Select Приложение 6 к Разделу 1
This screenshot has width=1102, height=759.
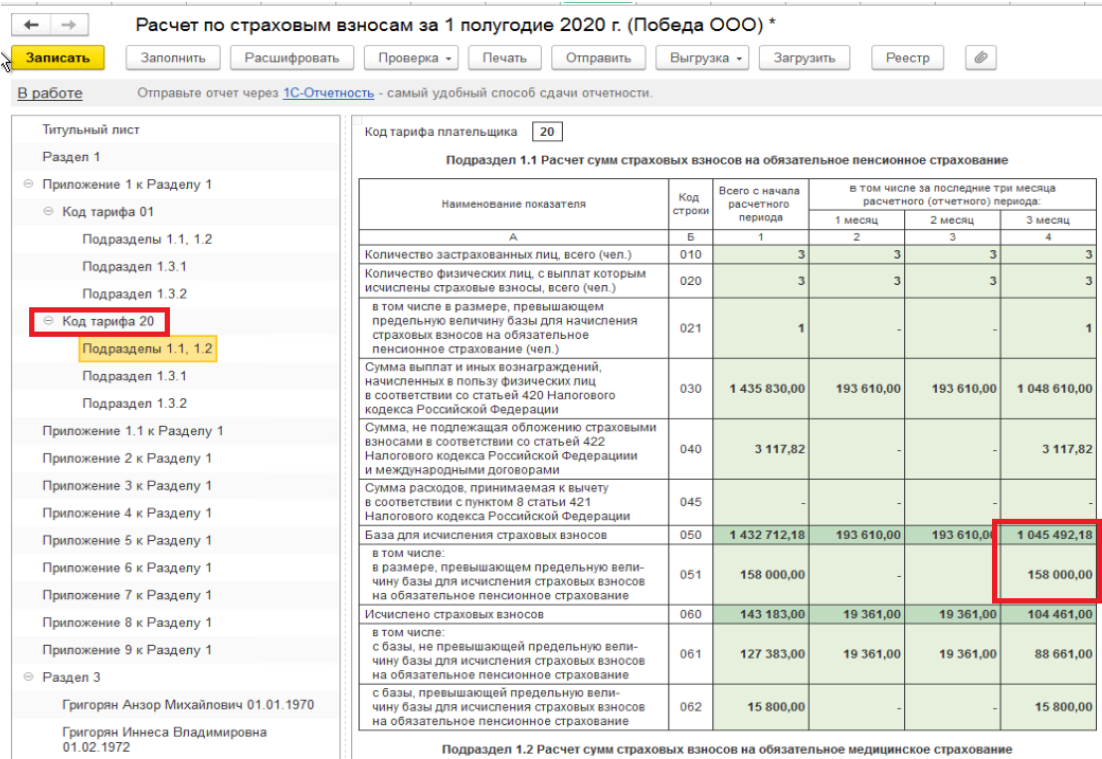tap(127, 568)
